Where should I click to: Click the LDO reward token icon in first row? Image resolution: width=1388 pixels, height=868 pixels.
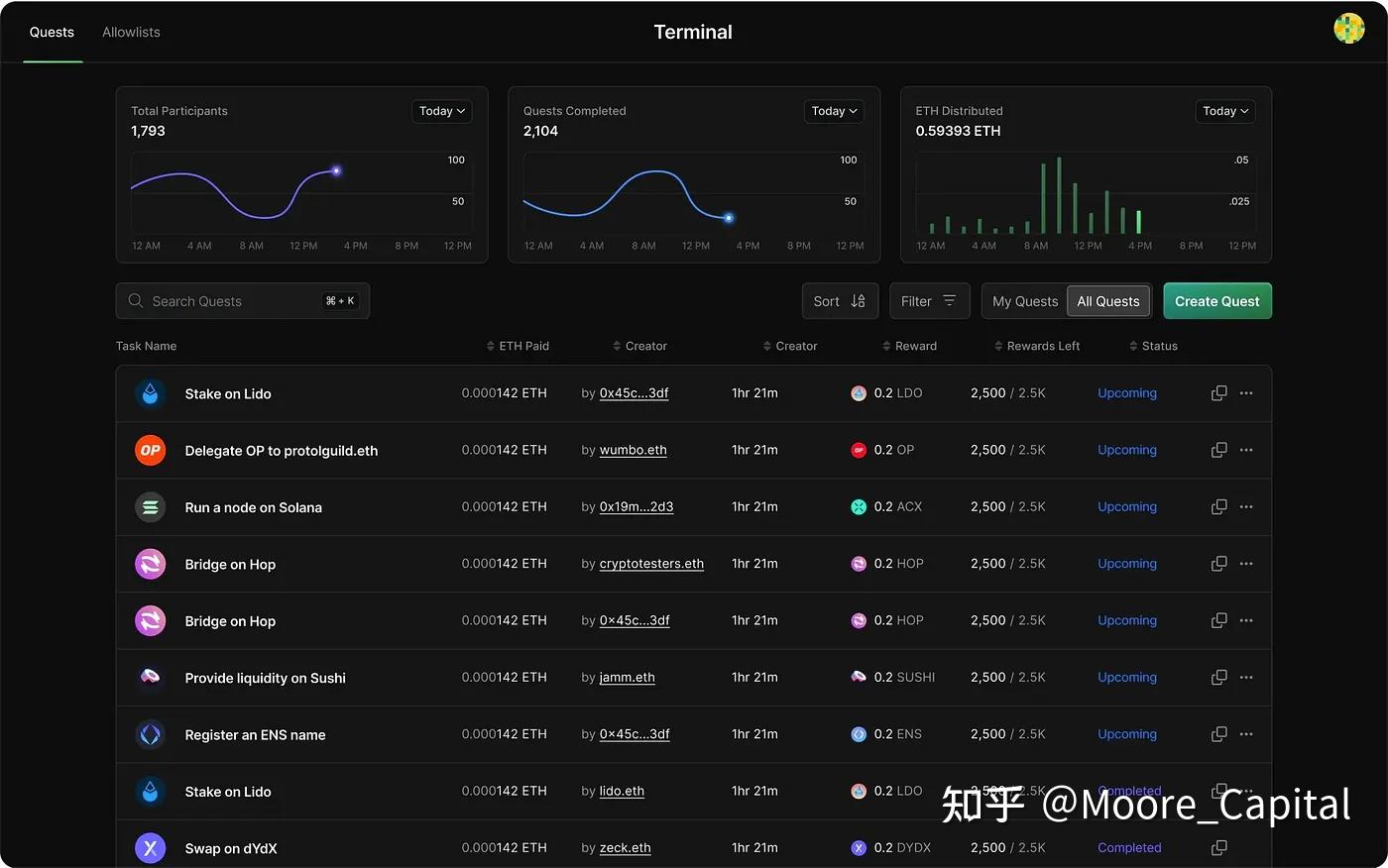pos(859,393)
